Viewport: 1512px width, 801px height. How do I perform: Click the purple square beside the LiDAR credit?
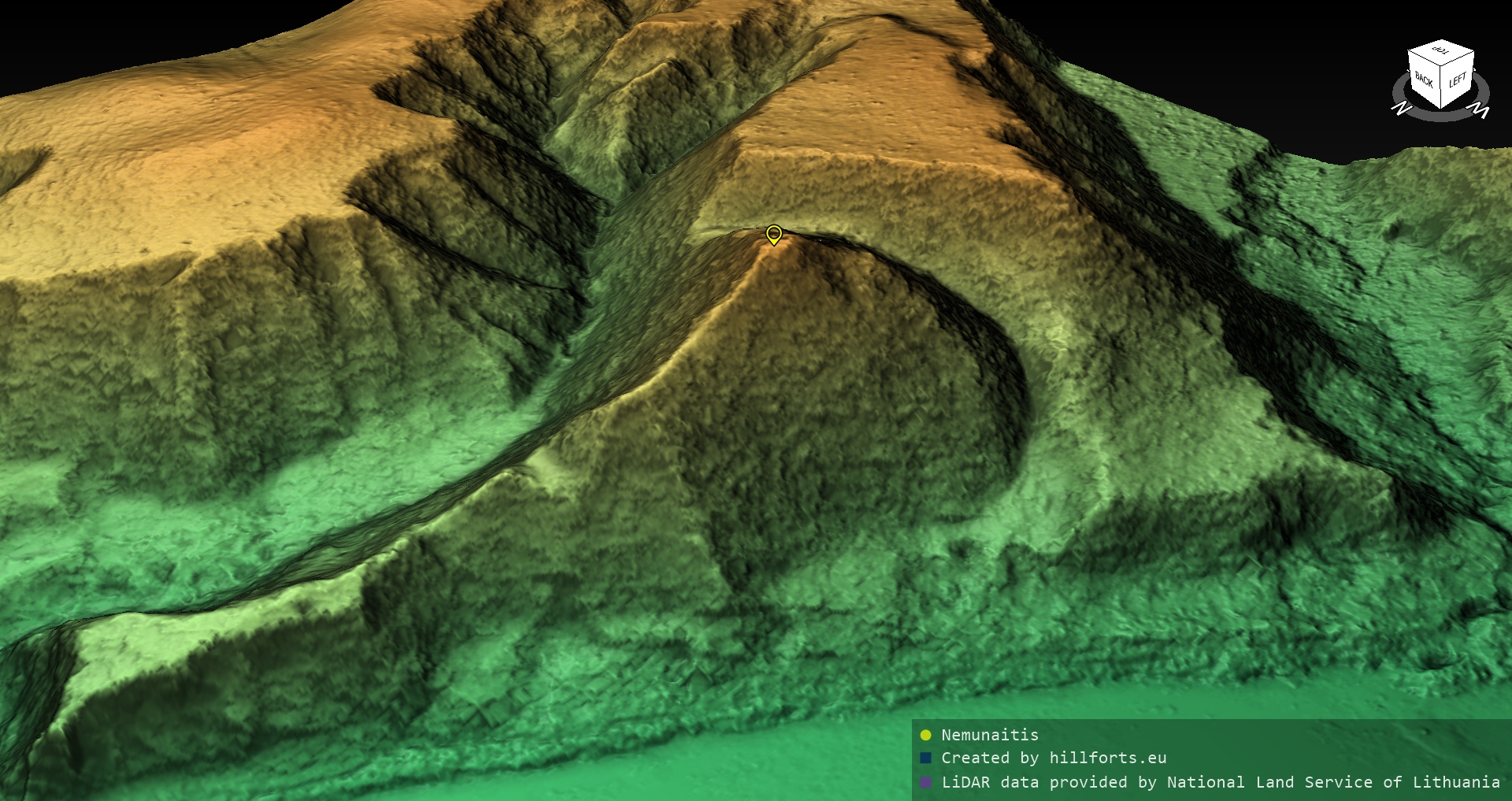(x=925, y=782)
